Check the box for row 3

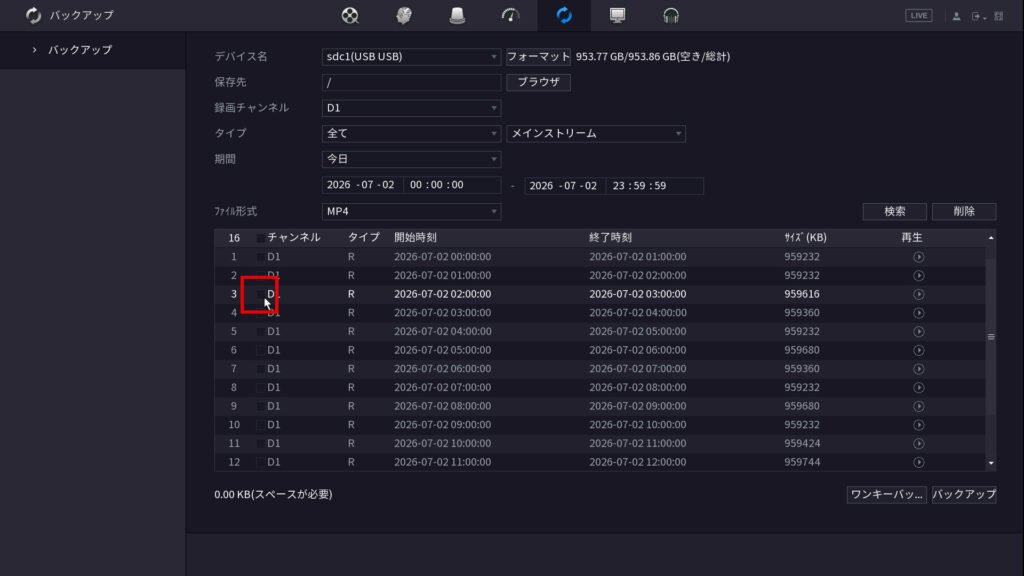260,295
